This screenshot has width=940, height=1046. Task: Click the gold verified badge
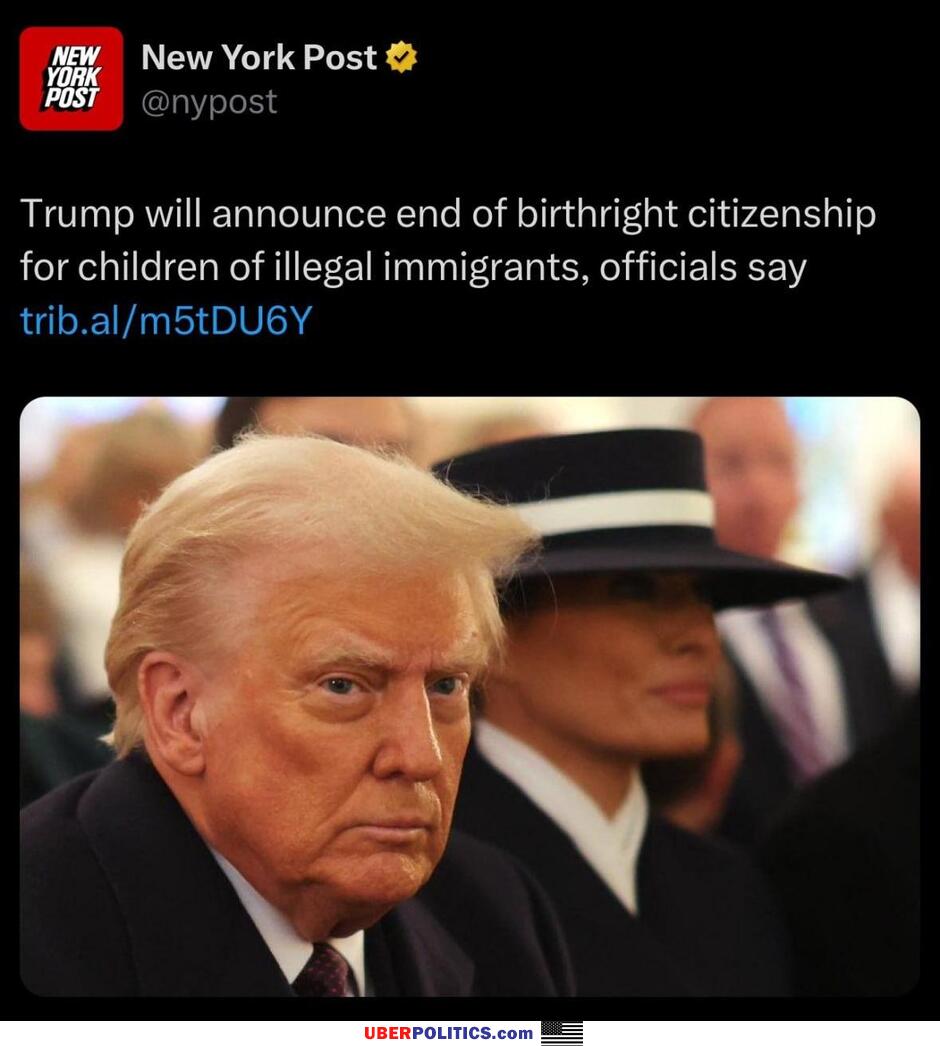pyautogui.click(x=402, y=57)
